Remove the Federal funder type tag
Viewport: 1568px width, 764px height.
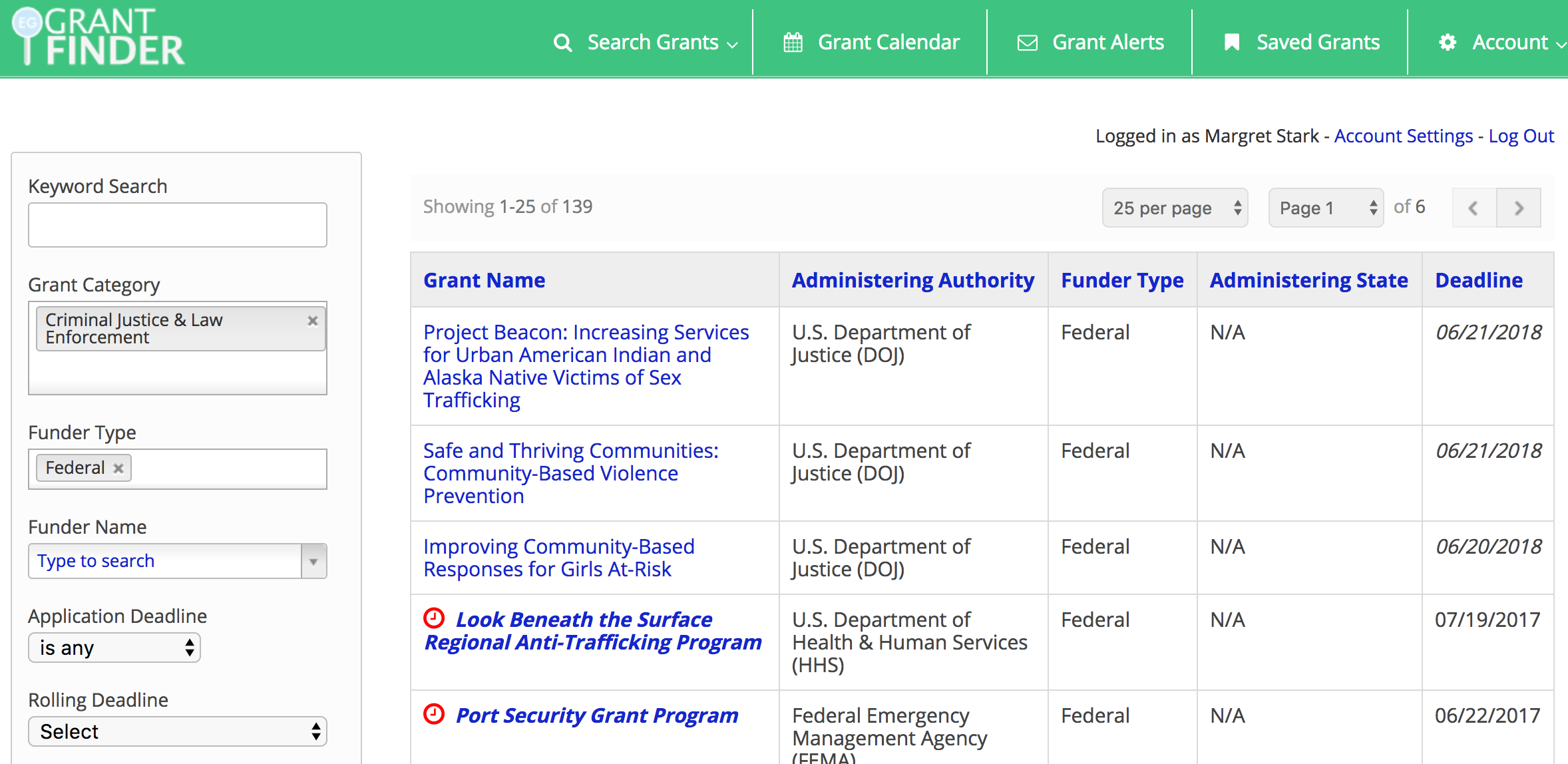(118, 468)
